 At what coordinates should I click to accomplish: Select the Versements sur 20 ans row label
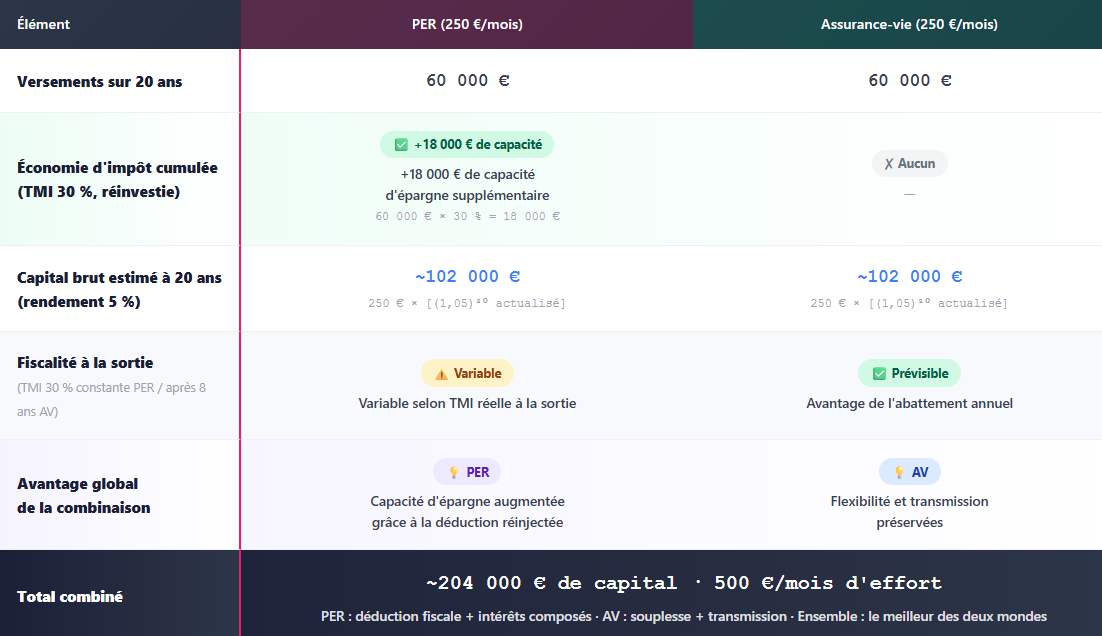pos(100,82)
